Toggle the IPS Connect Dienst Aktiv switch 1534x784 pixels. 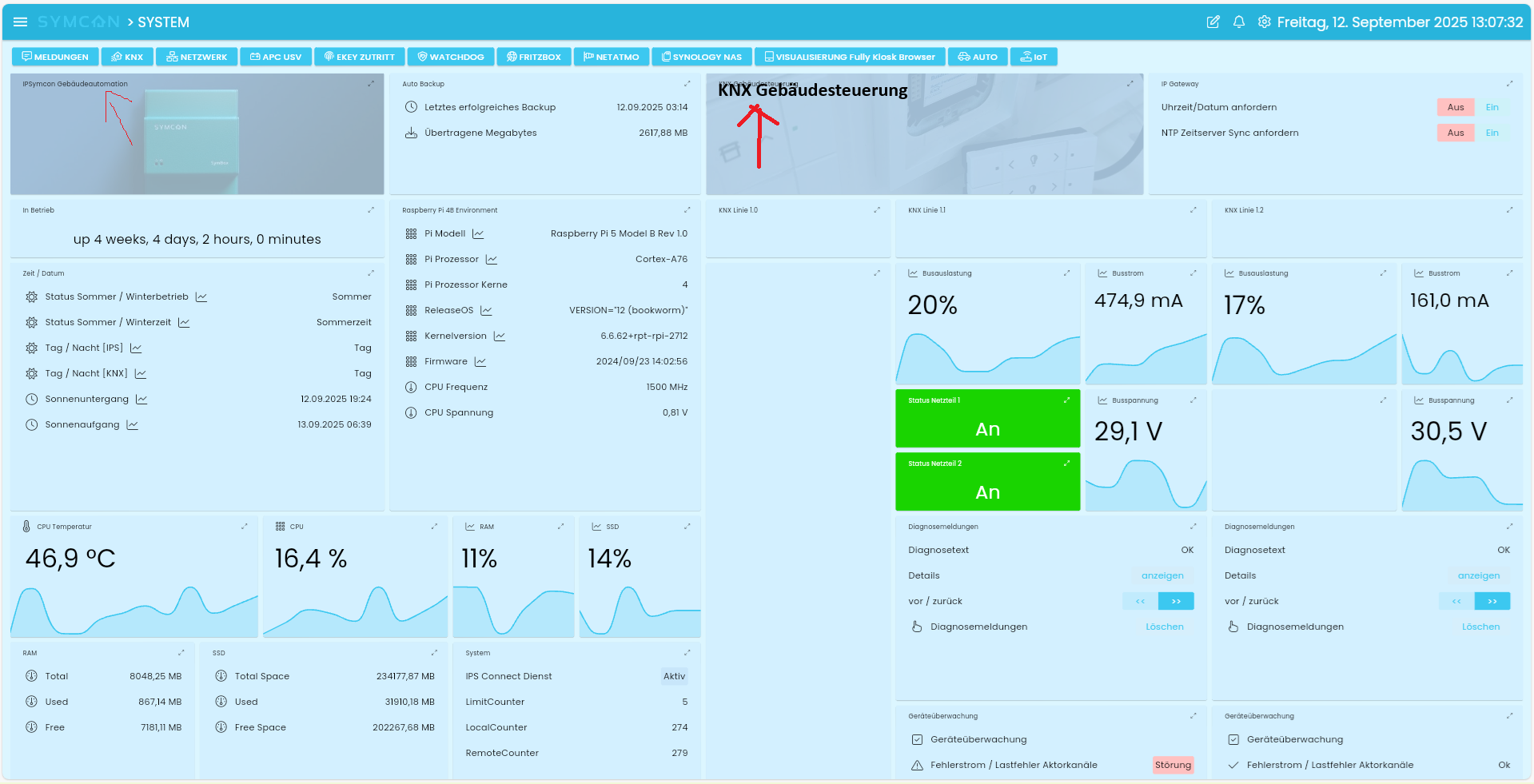coord(674,677)
